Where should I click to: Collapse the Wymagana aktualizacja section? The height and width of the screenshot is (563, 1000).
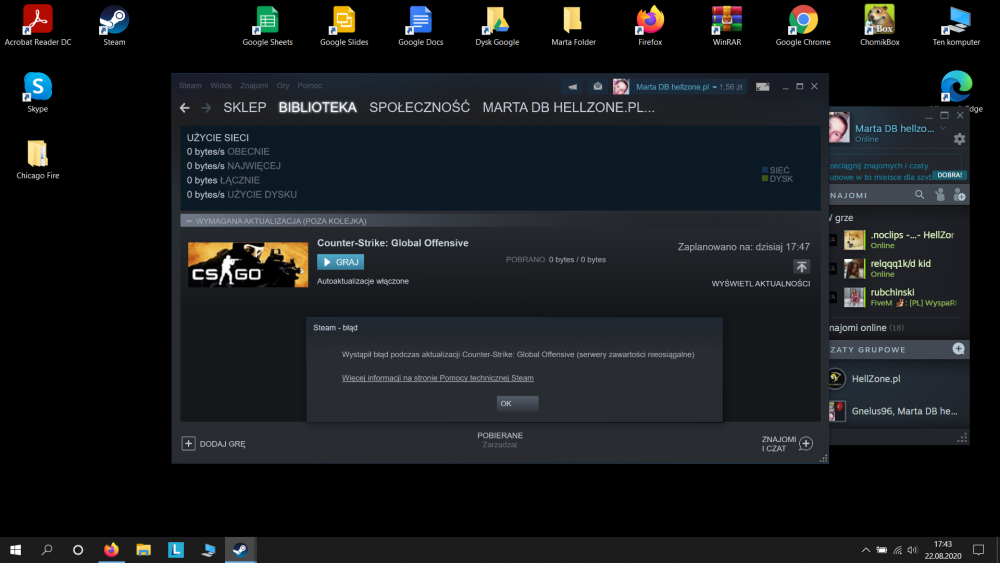pos(189,221)
